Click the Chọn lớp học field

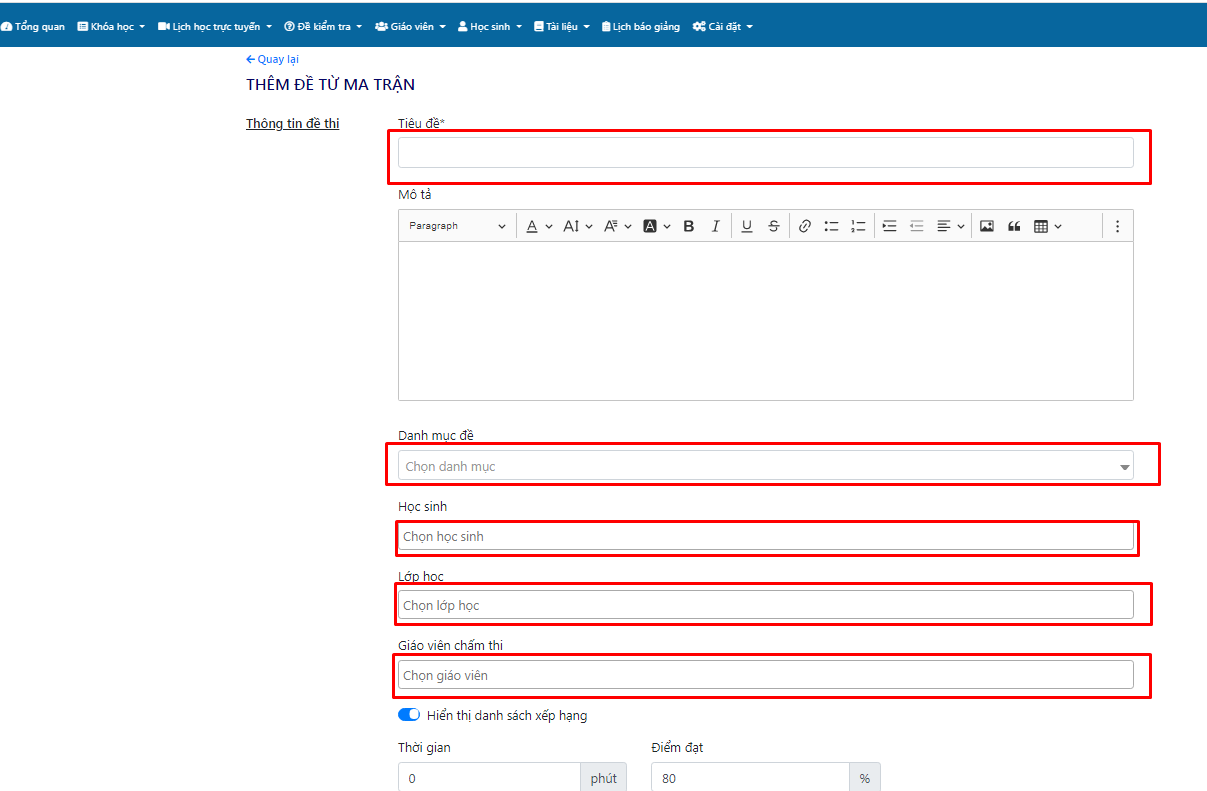click(x=766, y=605)
